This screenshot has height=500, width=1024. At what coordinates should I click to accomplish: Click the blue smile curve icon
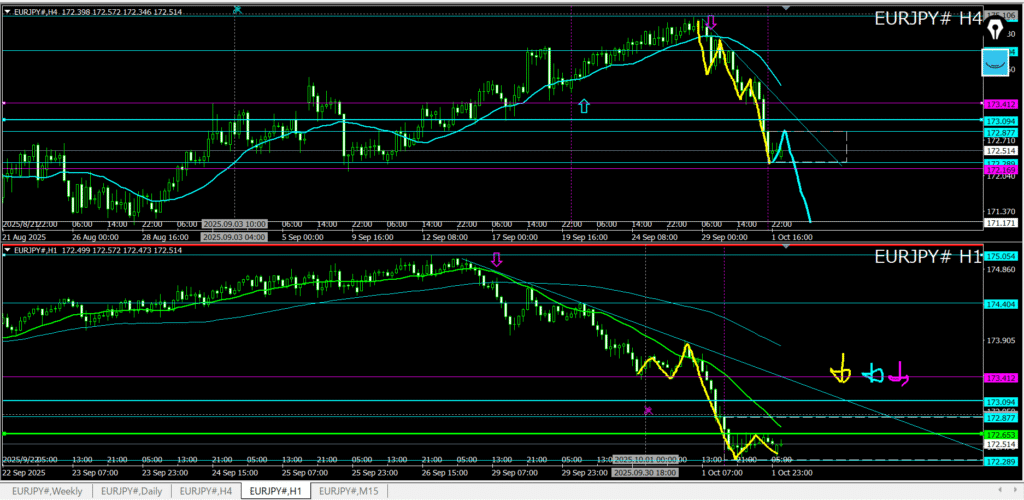tap(995, 63)
